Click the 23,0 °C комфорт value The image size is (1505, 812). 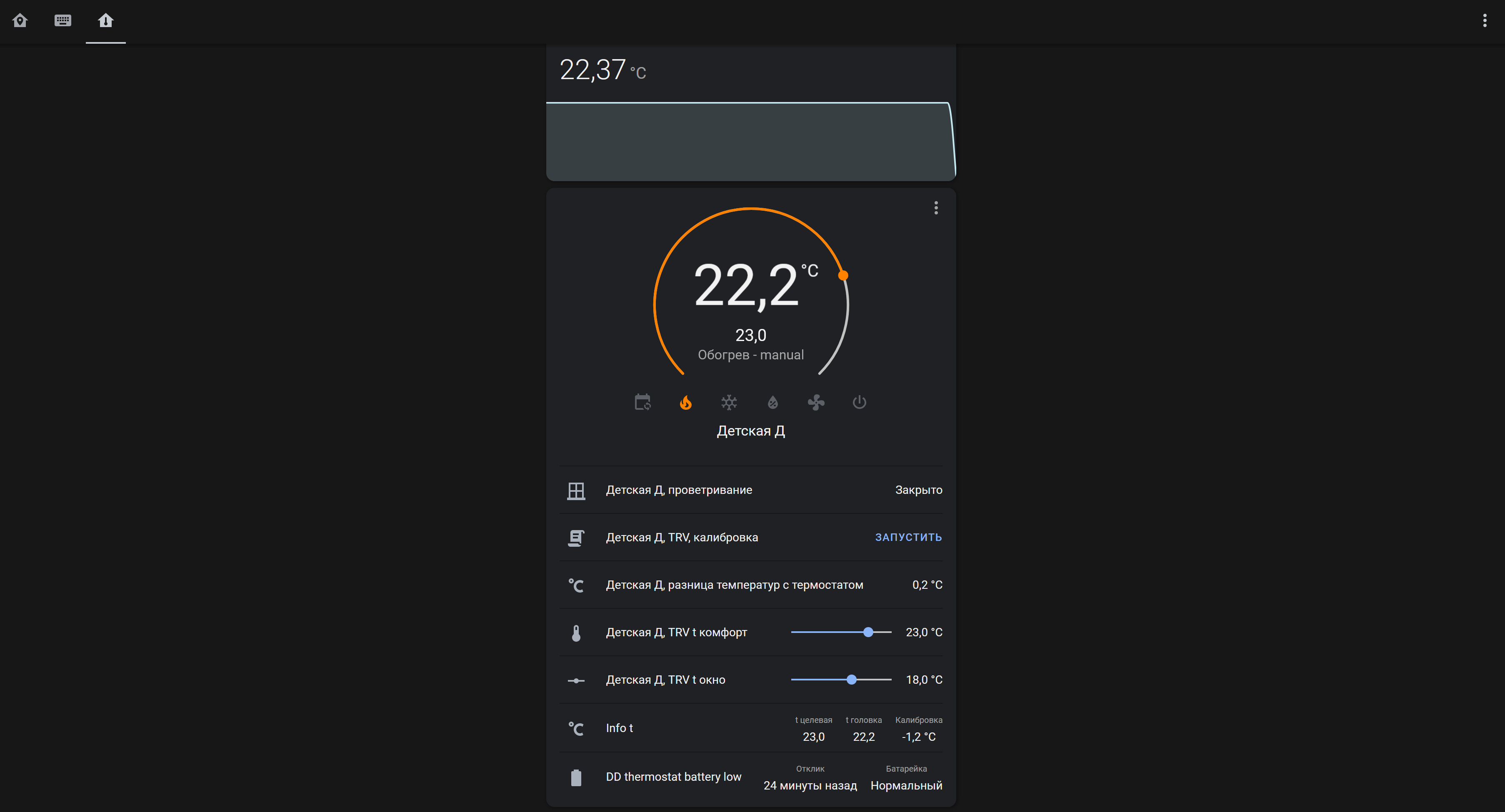(924, 632)
